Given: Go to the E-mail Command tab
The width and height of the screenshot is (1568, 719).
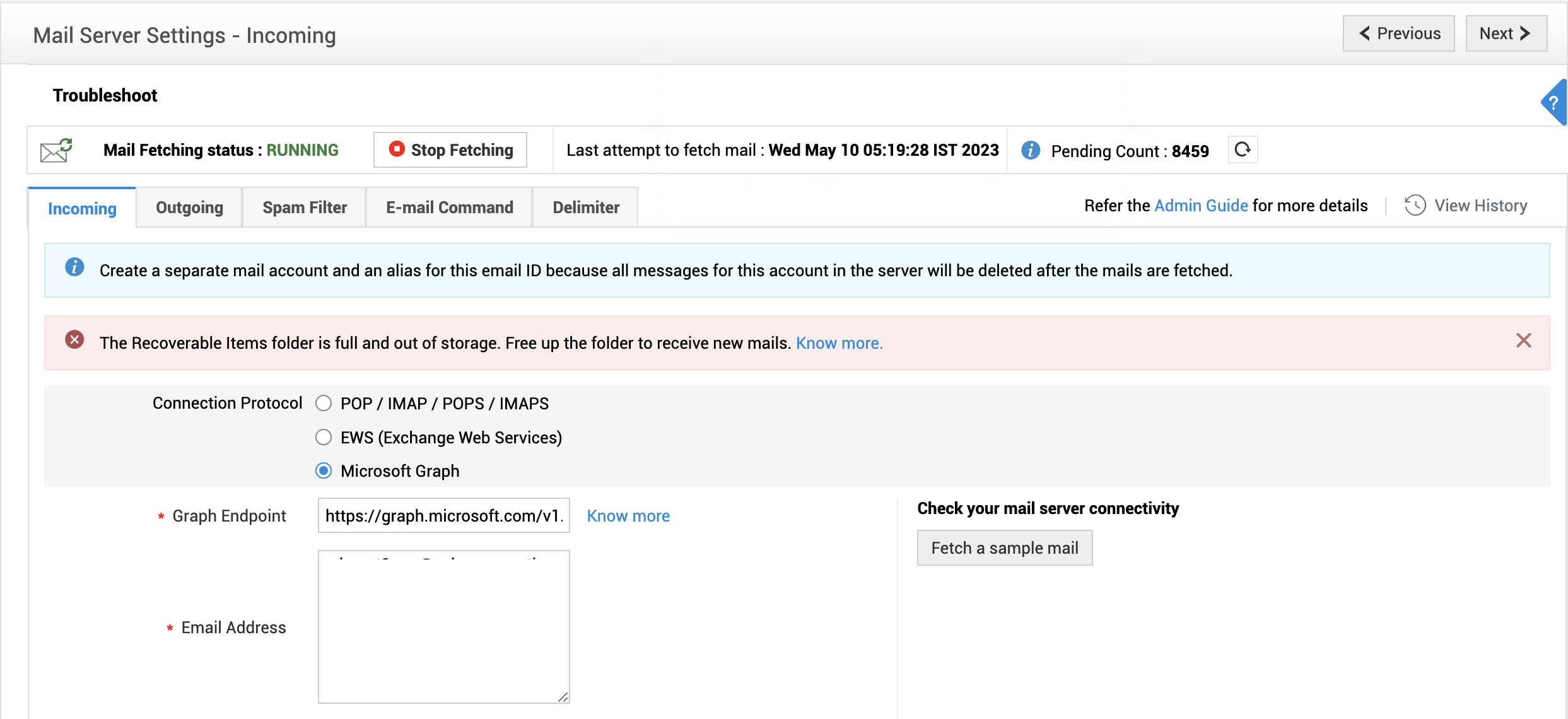Looking at the screenshot, I should coord(449,208).
